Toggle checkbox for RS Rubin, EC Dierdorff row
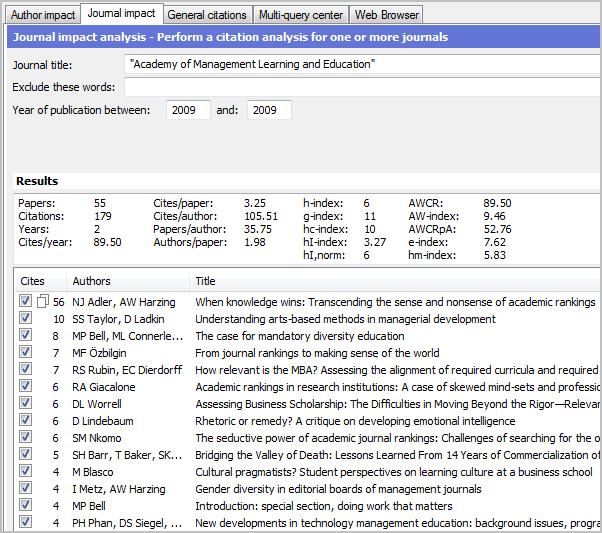This screenshot has height=533, width=602. coord(25,369)
